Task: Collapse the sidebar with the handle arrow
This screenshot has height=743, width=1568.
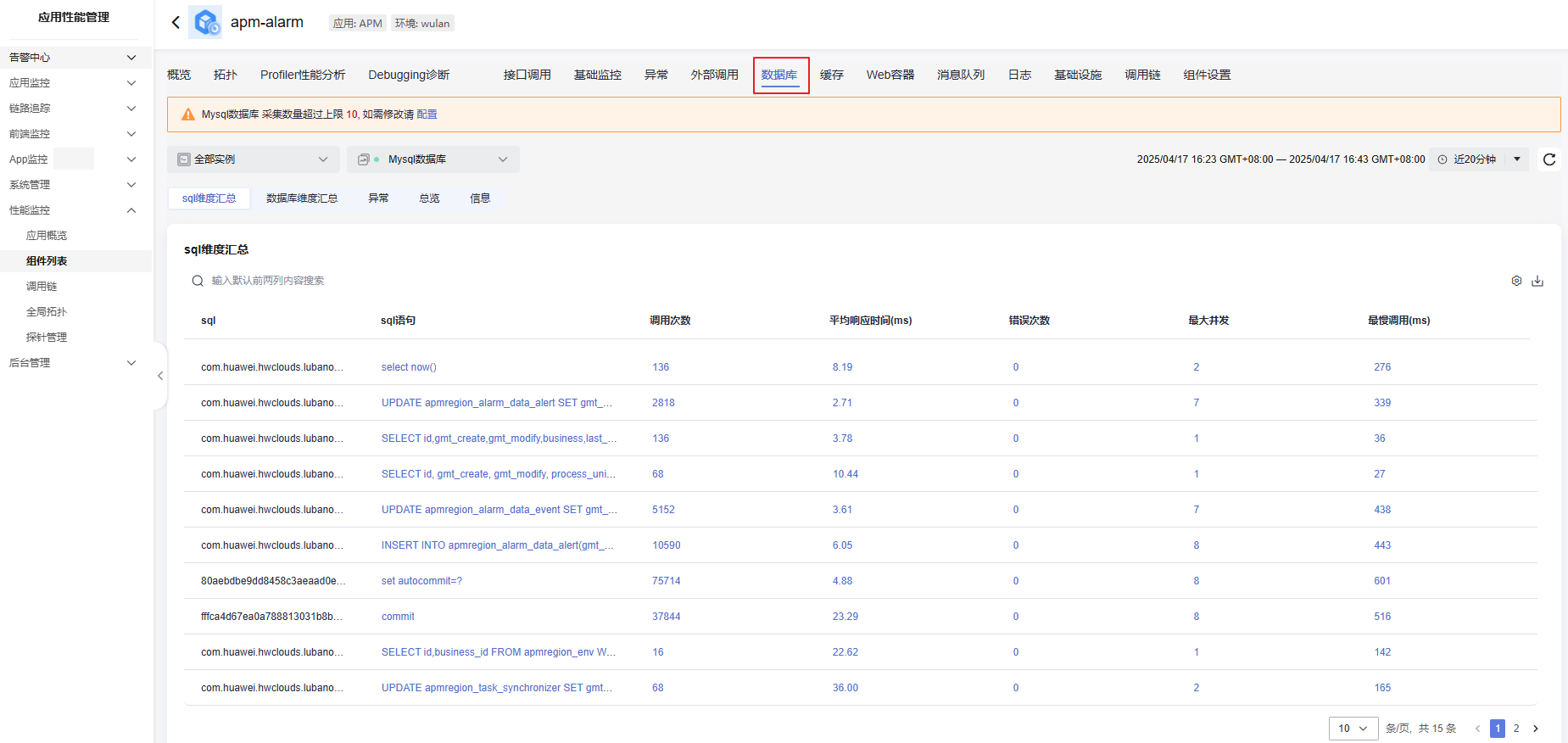Action: [160, 376]
